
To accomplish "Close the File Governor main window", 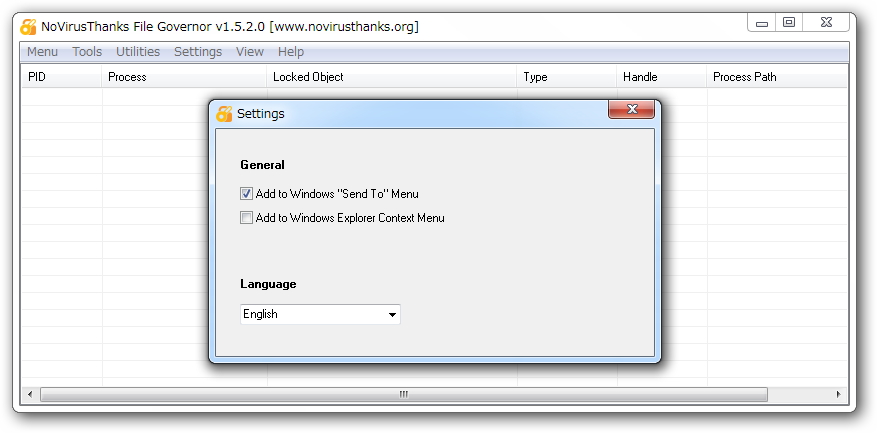I will pos(826,23).
